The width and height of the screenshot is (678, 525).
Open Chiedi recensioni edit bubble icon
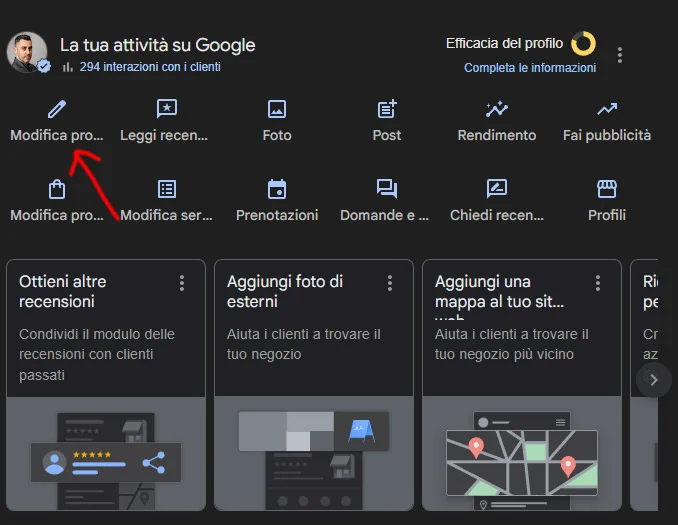click(x=497, y=189)
